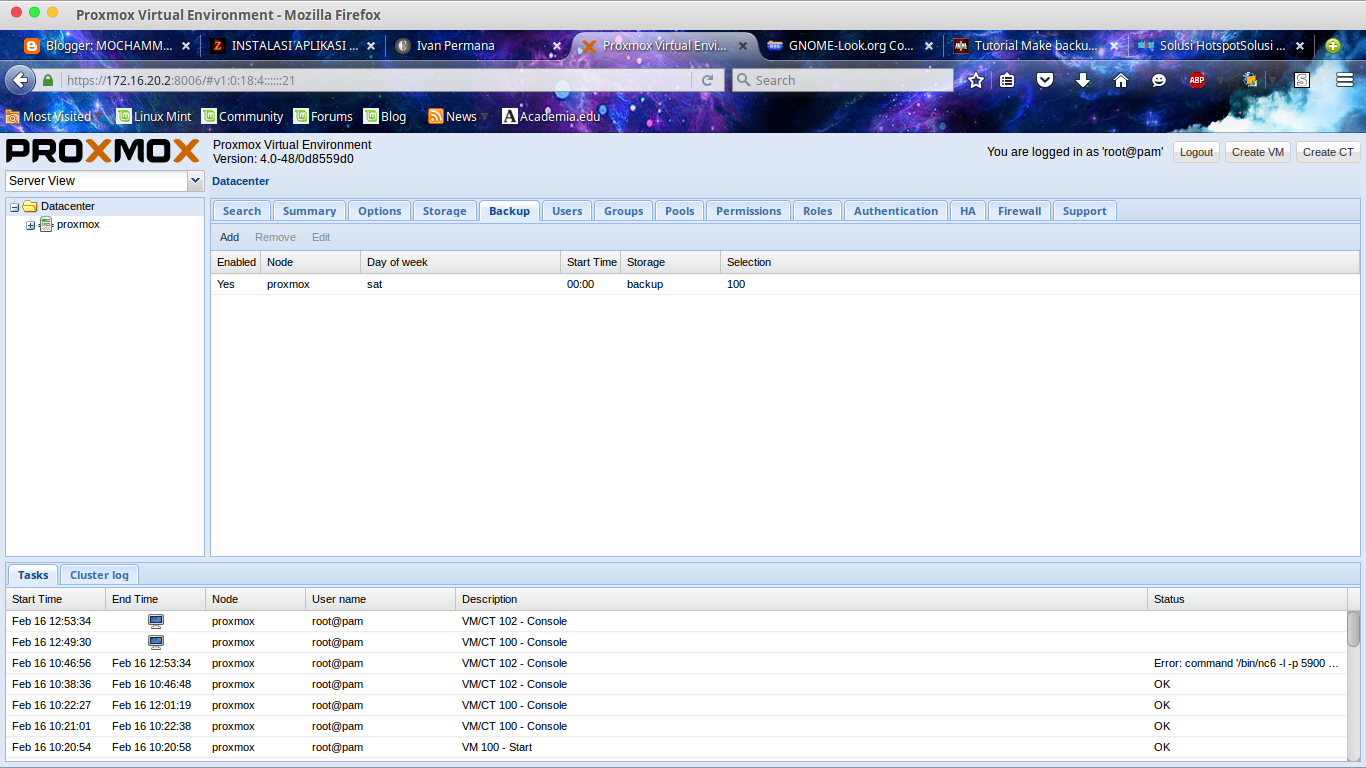
Task: Add a new backup job
Action: (230, 237)
